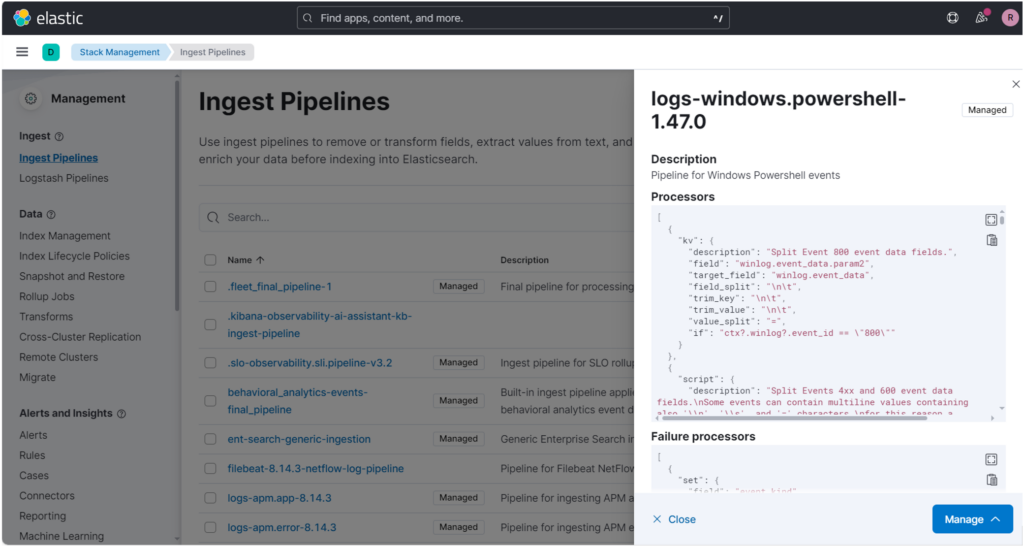The width and height of the screenshot is (1024, 548).
Task: Check the filebeat-8.14.3-netflow-log-pipeline checkbox
Action: pyautogui.click(x=210, y=469)
